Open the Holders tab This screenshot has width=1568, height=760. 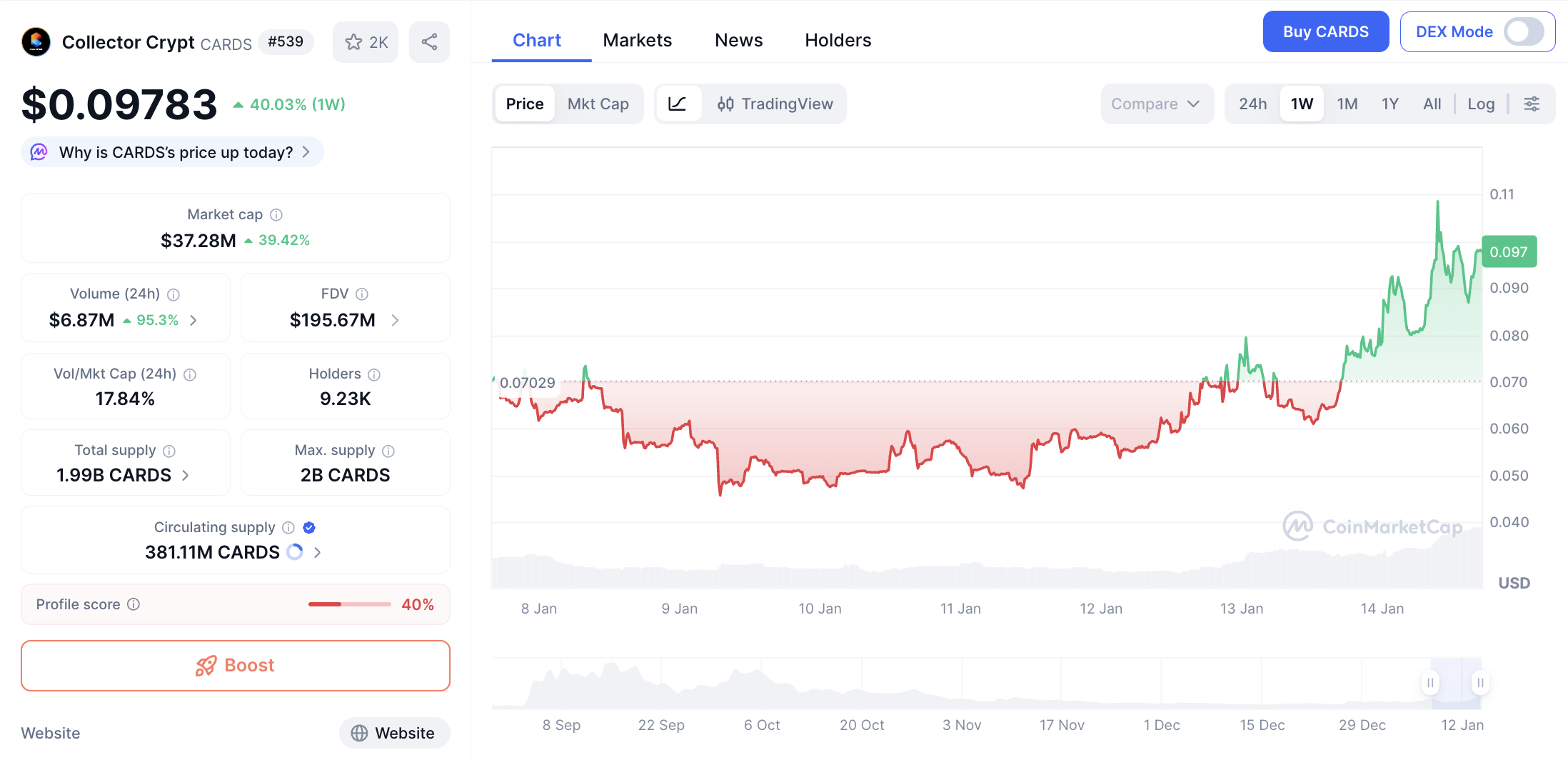click(x=838, y=41)
